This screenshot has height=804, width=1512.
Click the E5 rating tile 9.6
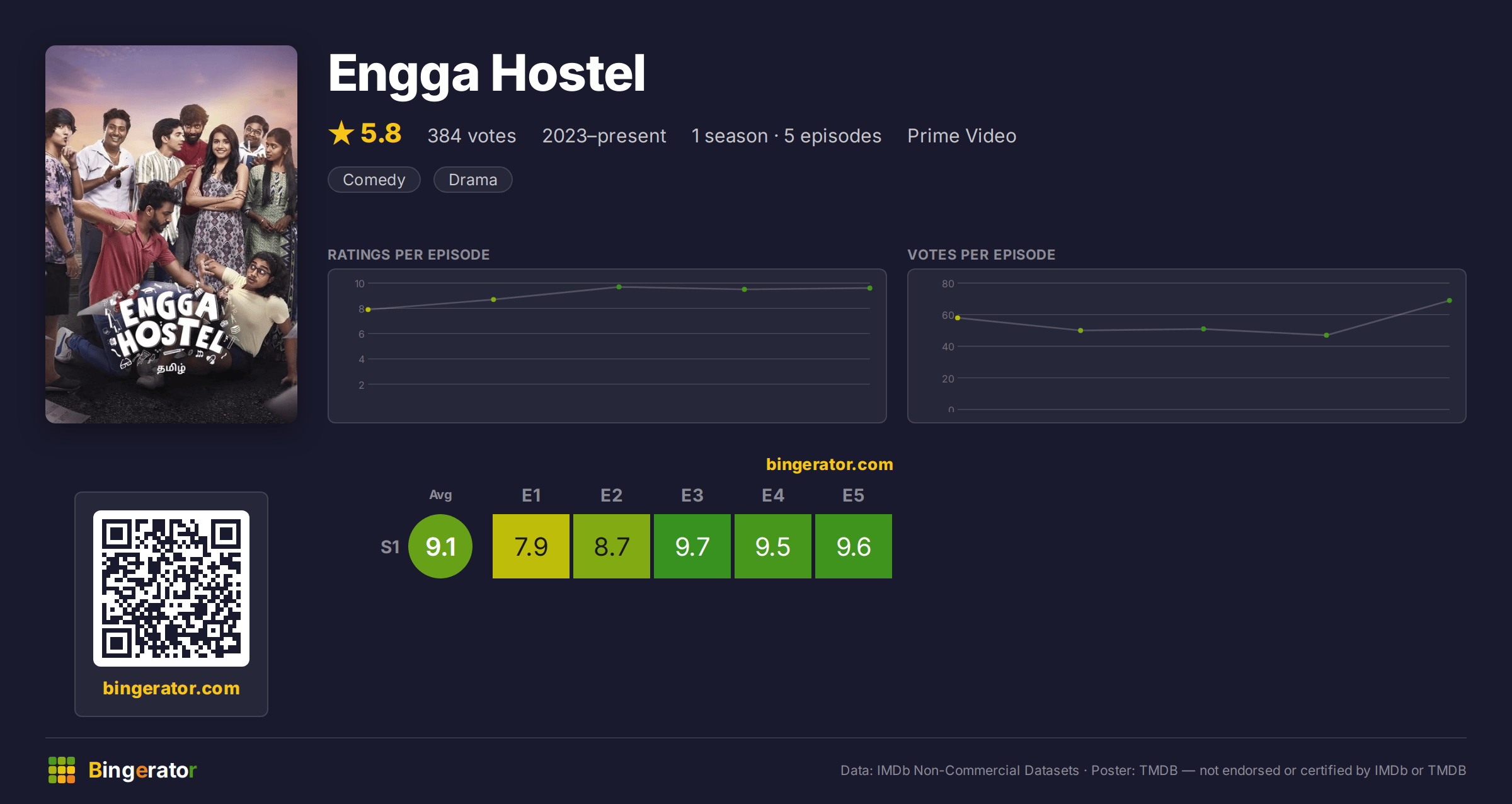tap(854, 546)
